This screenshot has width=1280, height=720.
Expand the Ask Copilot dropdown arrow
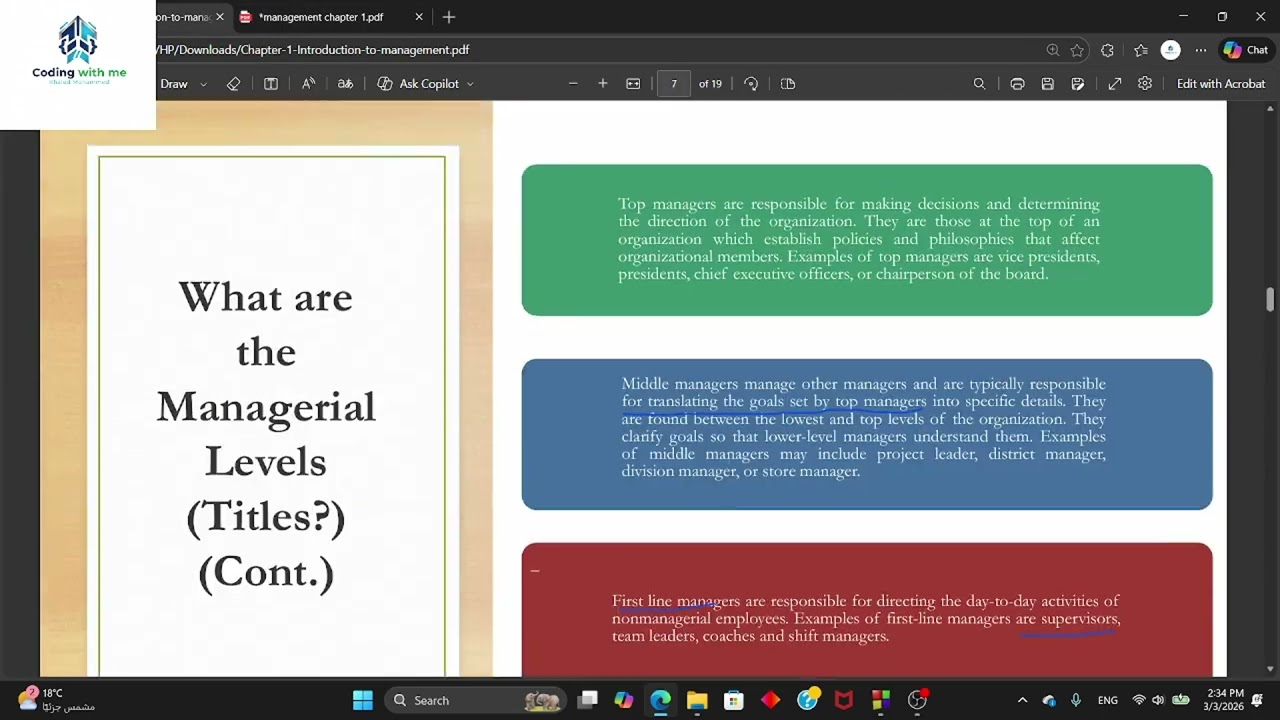tap(470, 84)
